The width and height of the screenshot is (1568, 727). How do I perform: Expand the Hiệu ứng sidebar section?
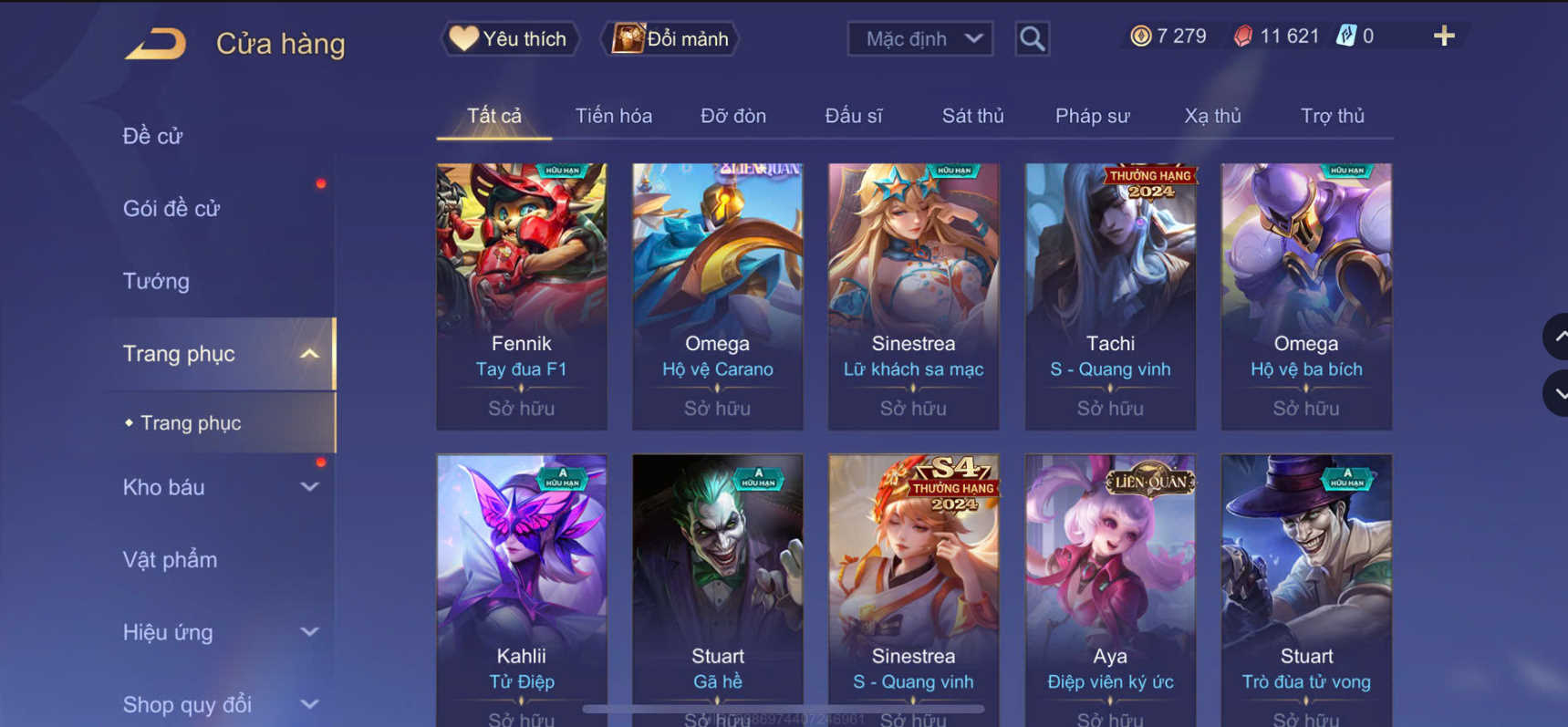pyautogui.click(x=309, y=632)
